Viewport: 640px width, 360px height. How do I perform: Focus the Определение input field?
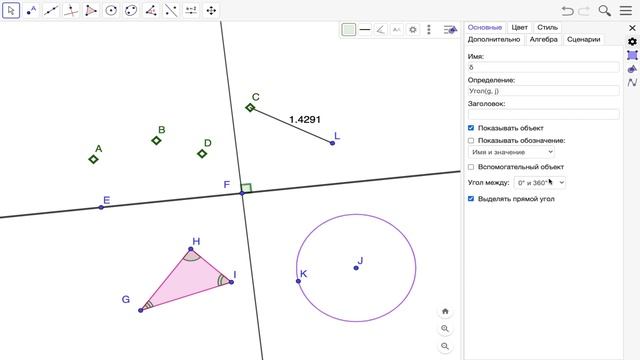(543, 91)
